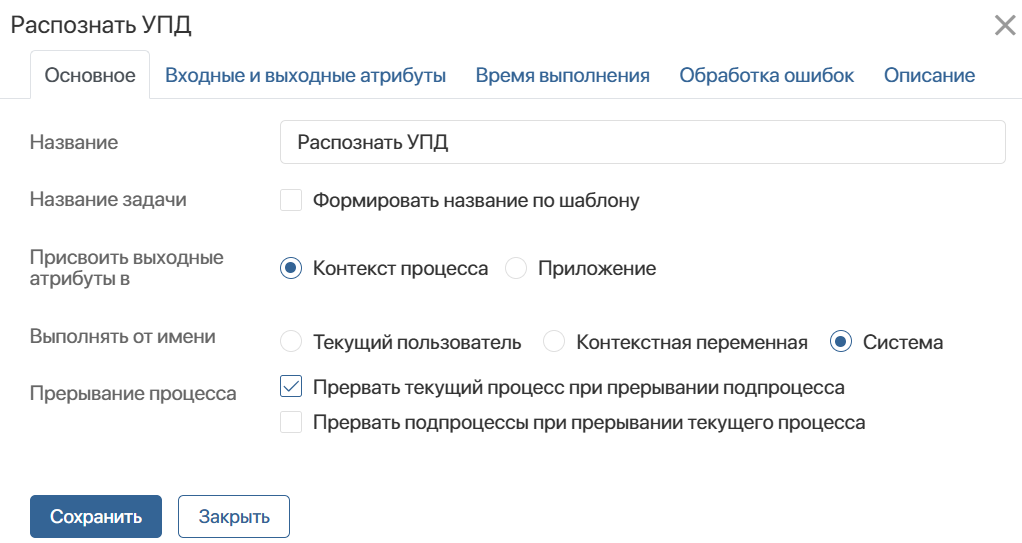Select Контекст процесса radio button
1022x543 pixels.
pos(291,268)
